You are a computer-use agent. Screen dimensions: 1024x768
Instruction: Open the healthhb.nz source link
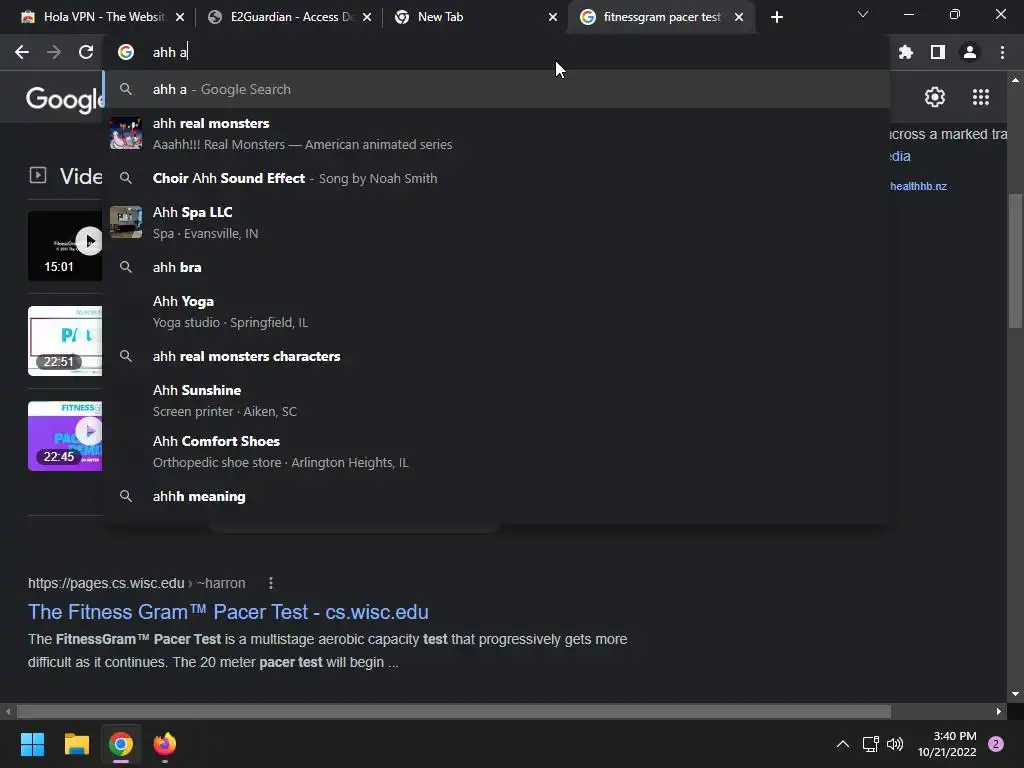918,186
